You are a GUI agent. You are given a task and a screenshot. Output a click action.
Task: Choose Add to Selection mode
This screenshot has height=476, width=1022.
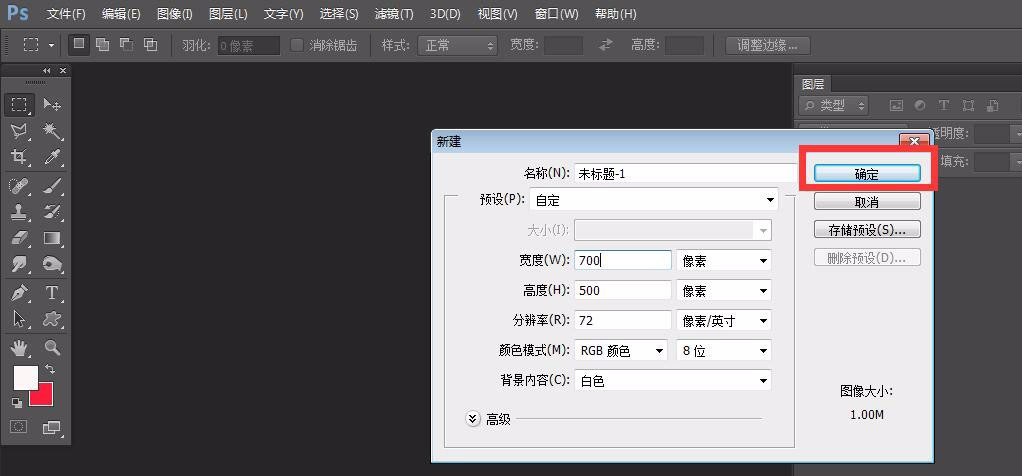point(102,44)
